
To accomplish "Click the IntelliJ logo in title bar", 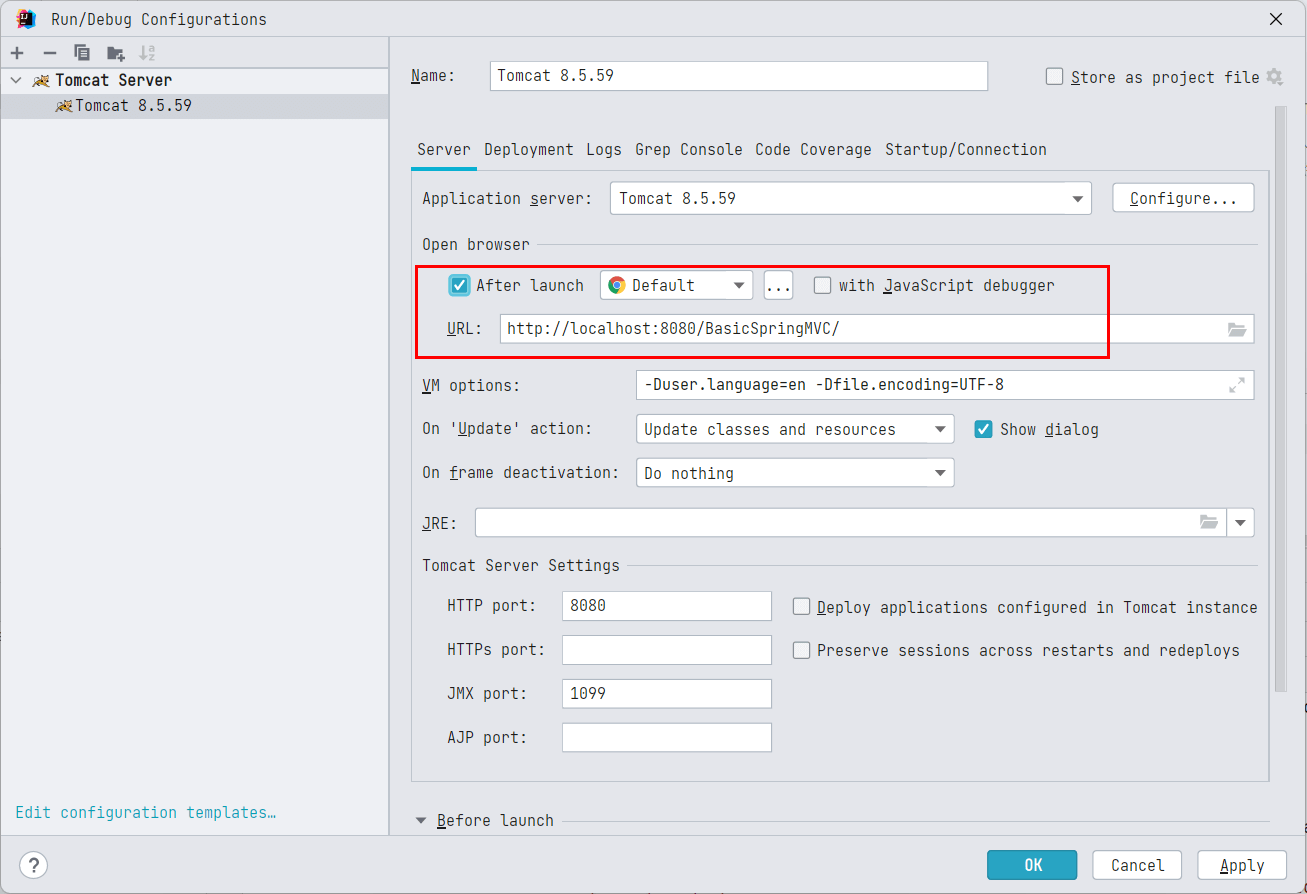I will pos(26,18).
